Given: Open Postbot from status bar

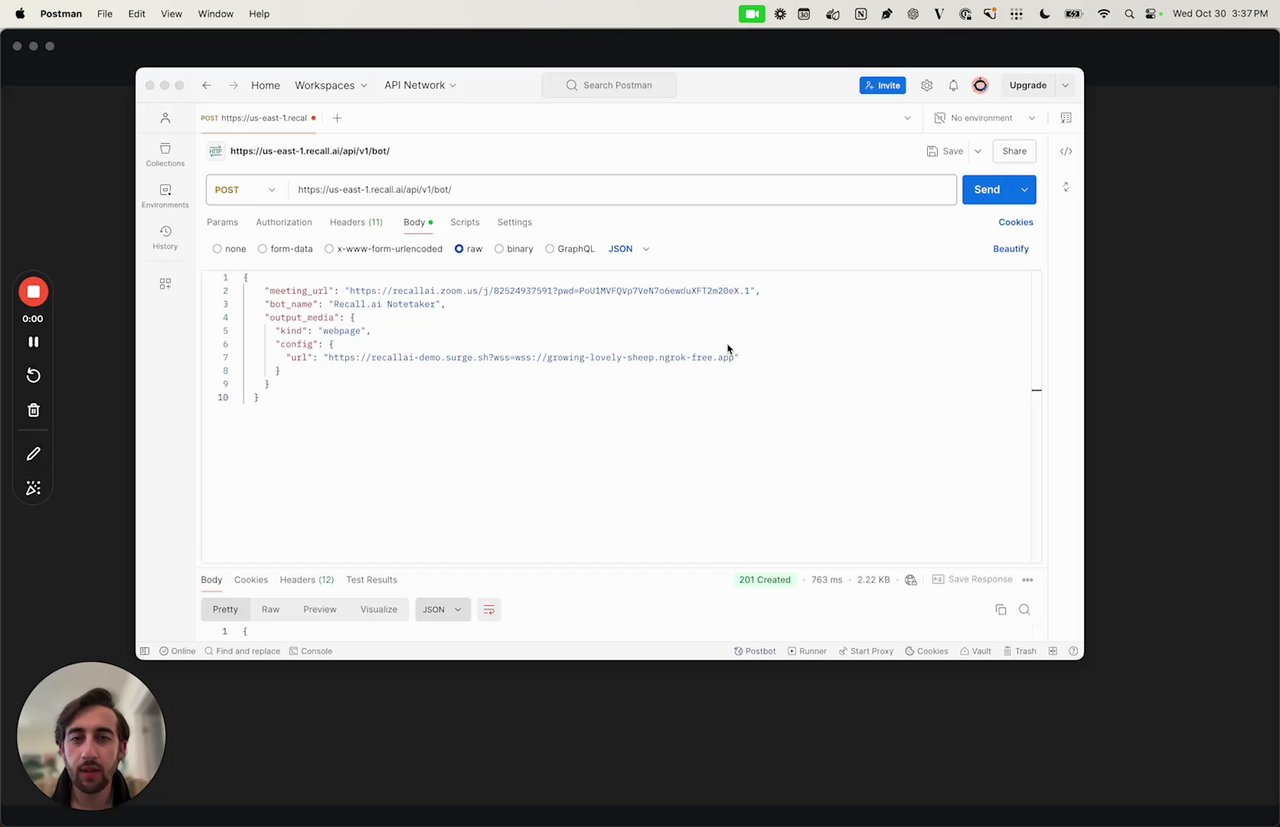Looking at the screenshot, I should click(755, 651).
